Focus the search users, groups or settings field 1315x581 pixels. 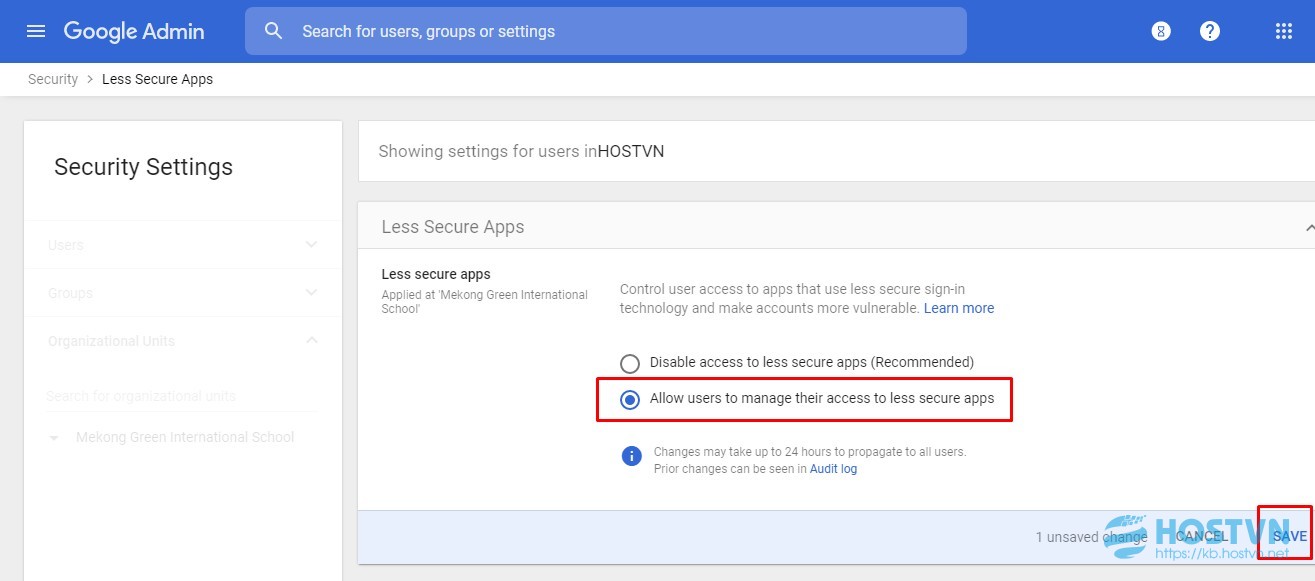(x=606, y=31)
